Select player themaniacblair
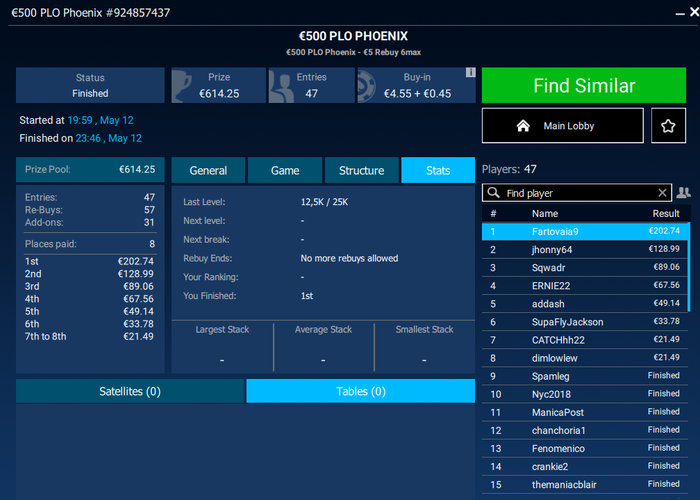 click(585, 484)
